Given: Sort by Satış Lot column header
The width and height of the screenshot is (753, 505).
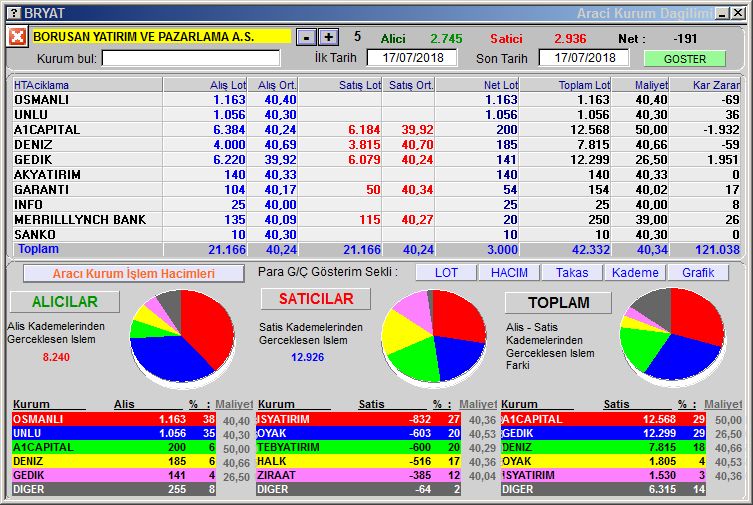Looking at the screenshot, I should (x=340, y=85).
